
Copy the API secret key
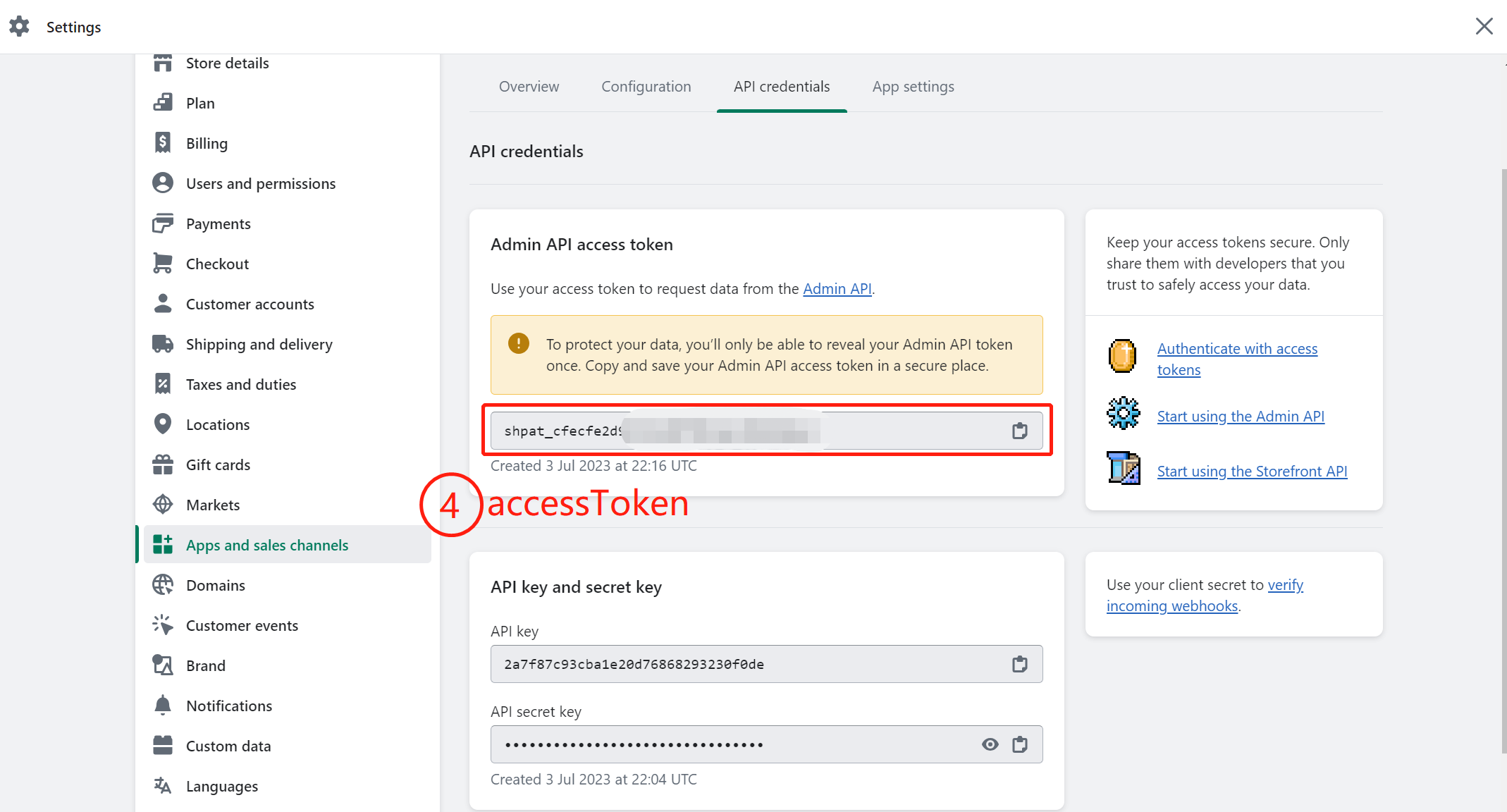1020,744
